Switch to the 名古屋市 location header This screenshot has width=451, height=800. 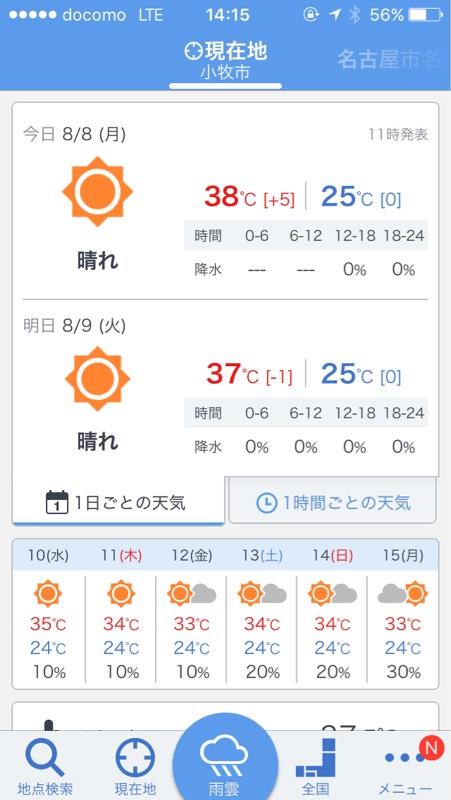point(389,60)
